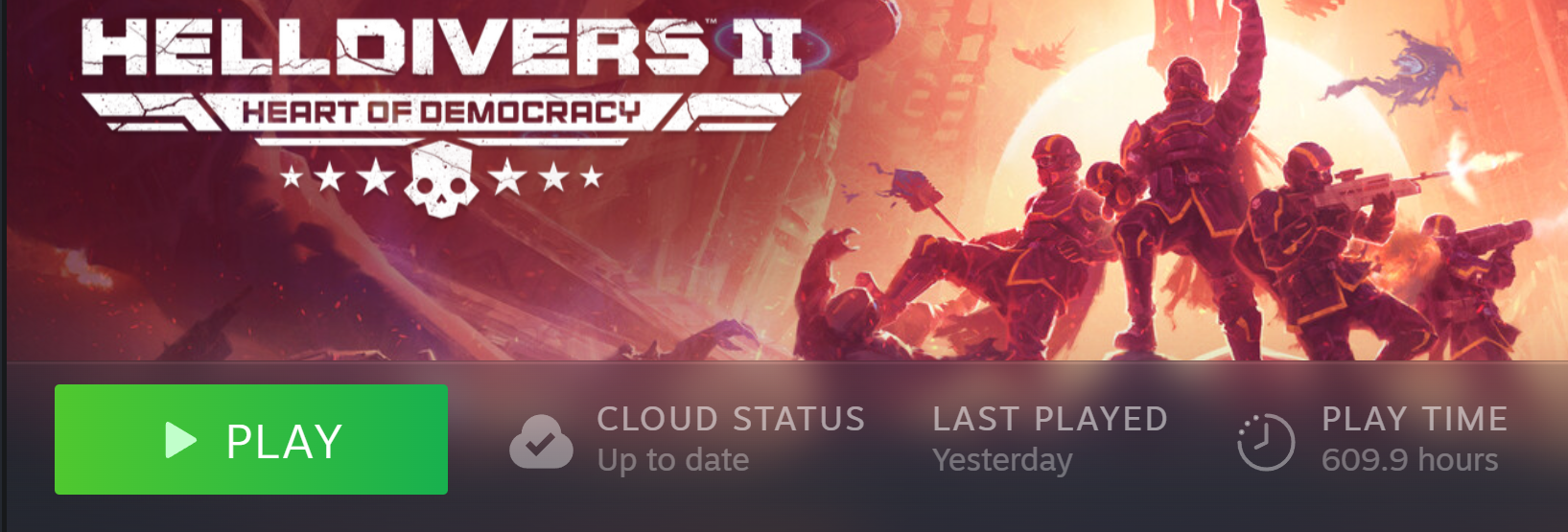Screen dimensions: 1568x532
Task: Click the white play triangle icon
Action: point(180,440)
